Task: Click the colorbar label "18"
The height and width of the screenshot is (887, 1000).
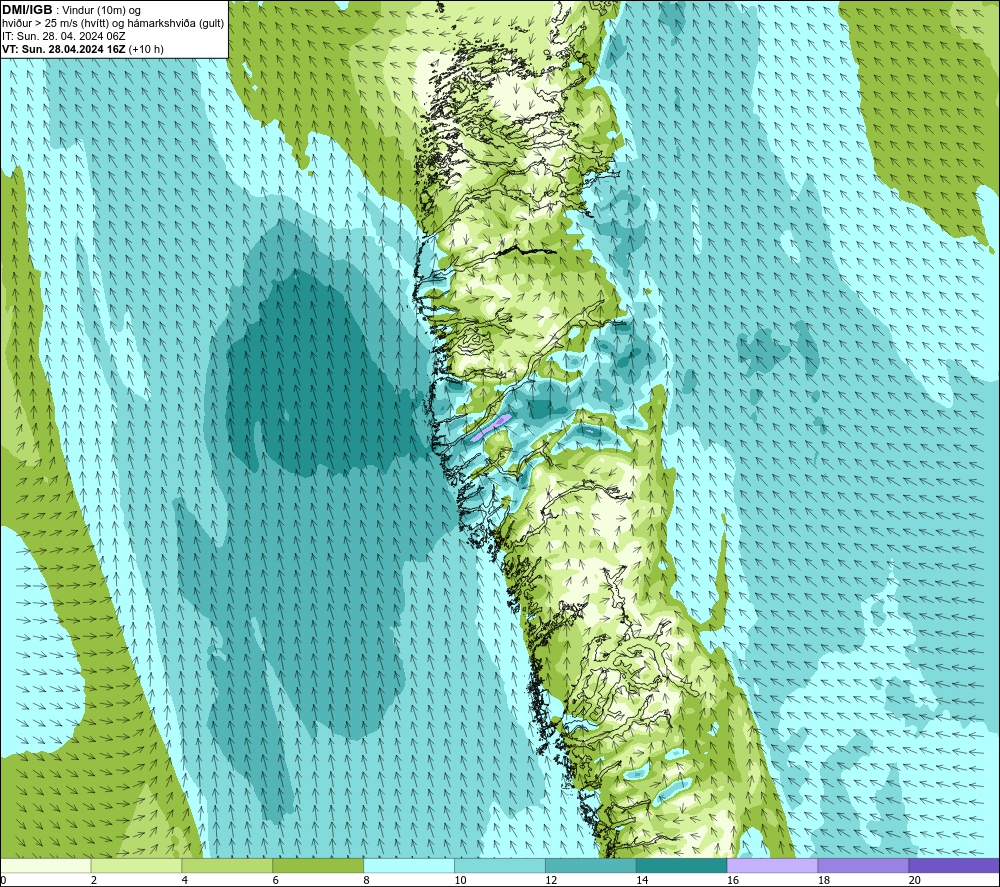Action: point(823,880)
